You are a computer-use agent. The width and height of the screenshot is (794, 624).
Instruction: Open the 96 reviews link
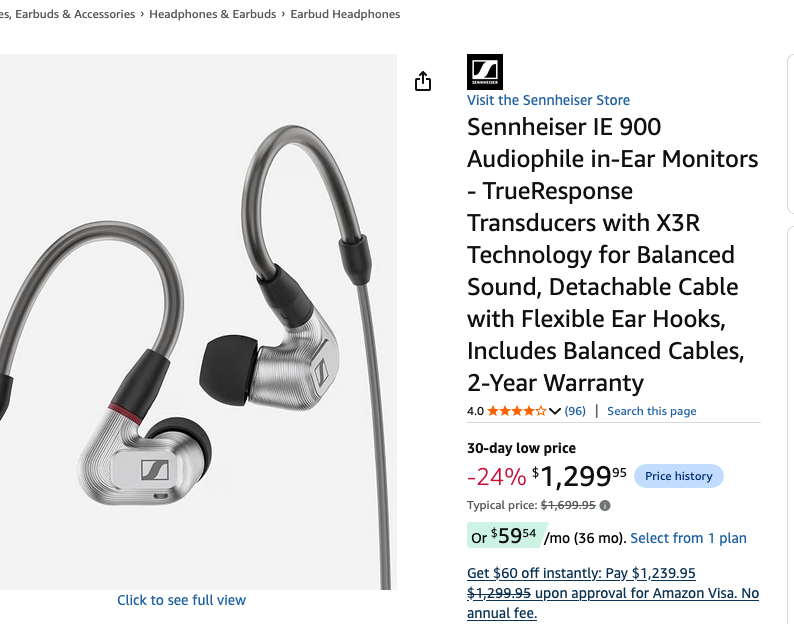[575, 411]
